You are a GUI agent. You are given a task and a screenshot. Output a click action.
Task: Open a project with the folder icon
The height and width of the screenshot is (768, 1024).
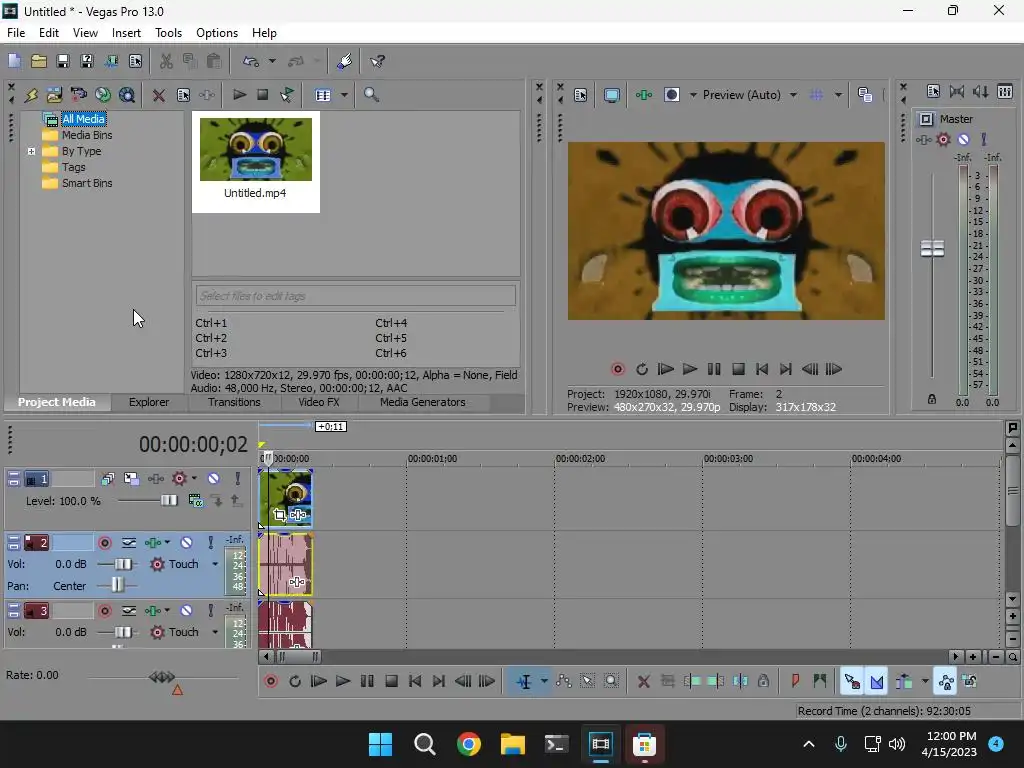pos(39,61)
